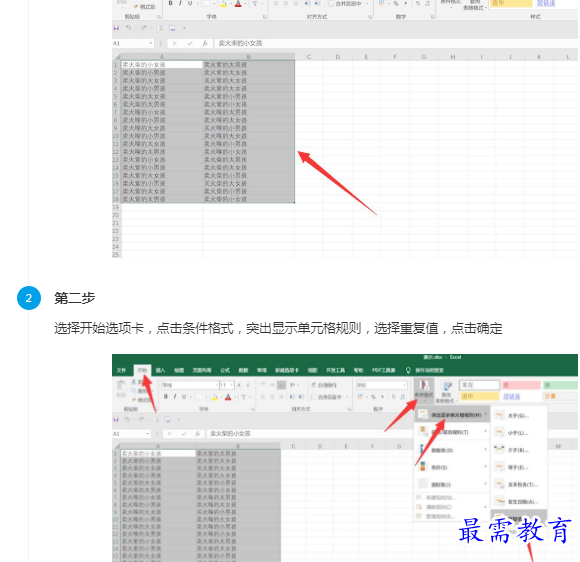
Task: Switch to 数据 tab in lower Excel
Action: [243, 370]
